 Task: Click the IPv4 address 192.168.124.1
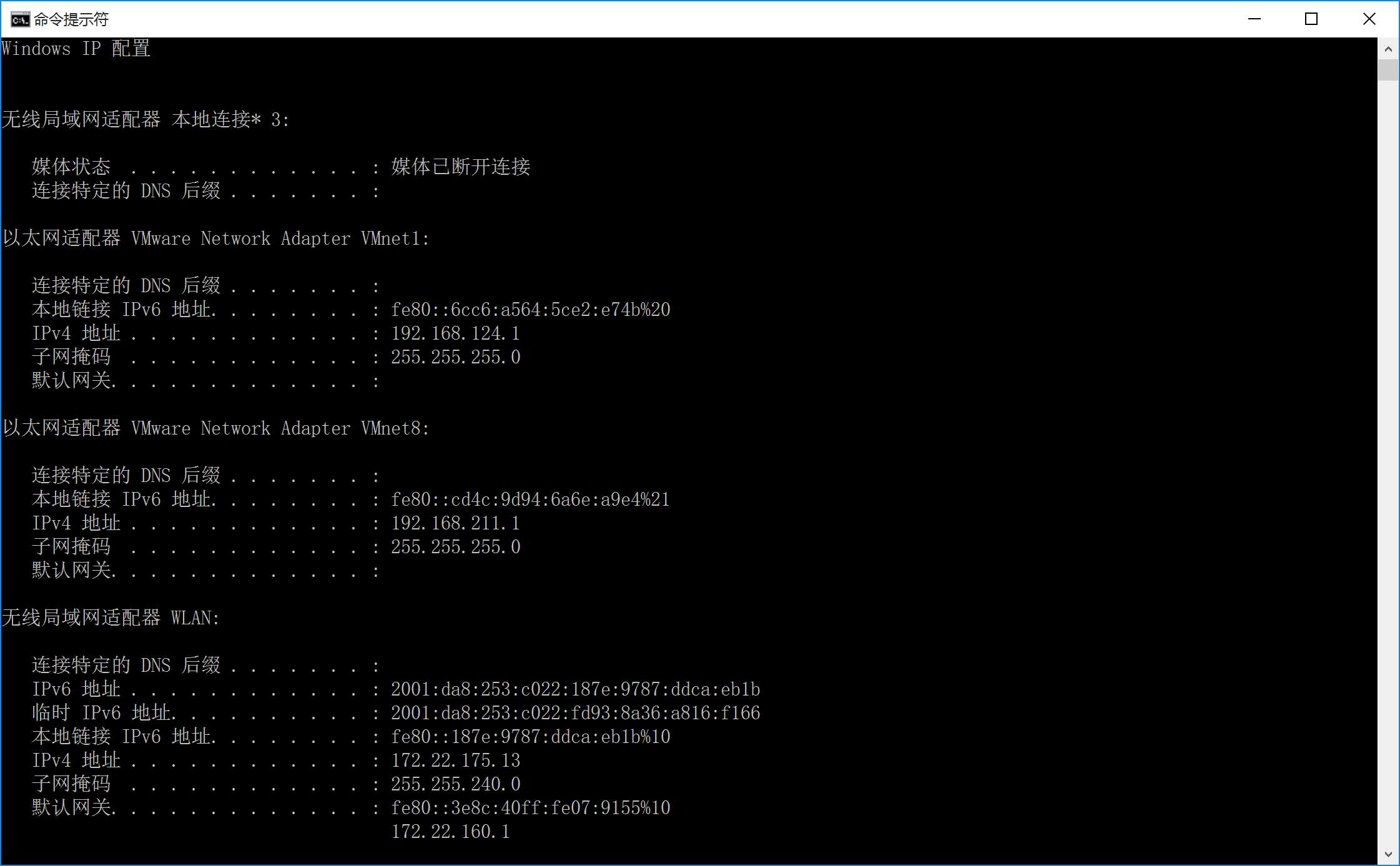[x=456, y=333]
